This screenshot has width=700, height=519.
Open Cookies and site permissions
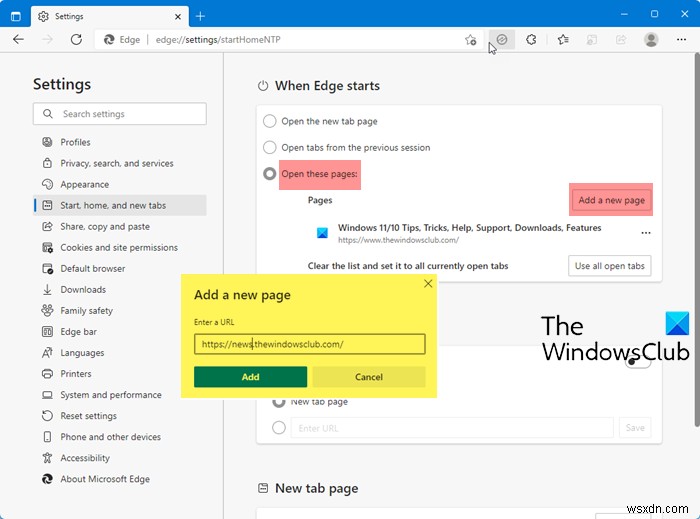pos(120,247)
